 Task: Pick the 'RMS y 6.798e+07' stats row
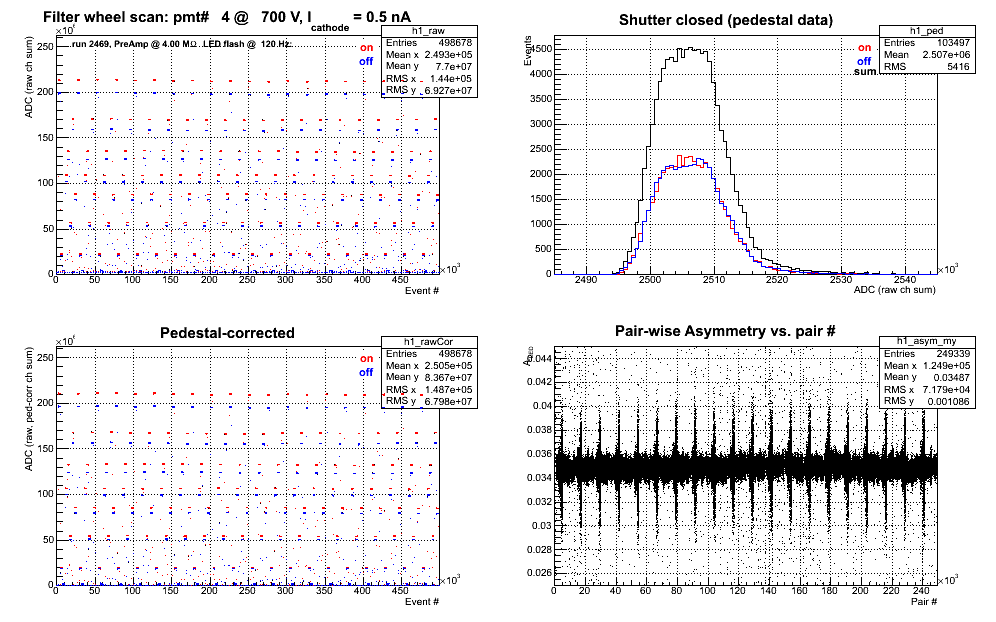click(x=429, y=400)
